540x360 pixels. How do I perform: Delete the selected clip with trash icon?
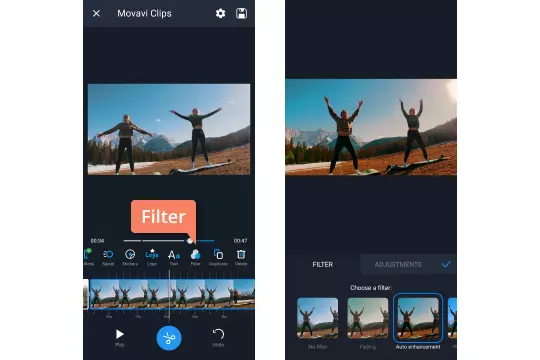(241, 257)
